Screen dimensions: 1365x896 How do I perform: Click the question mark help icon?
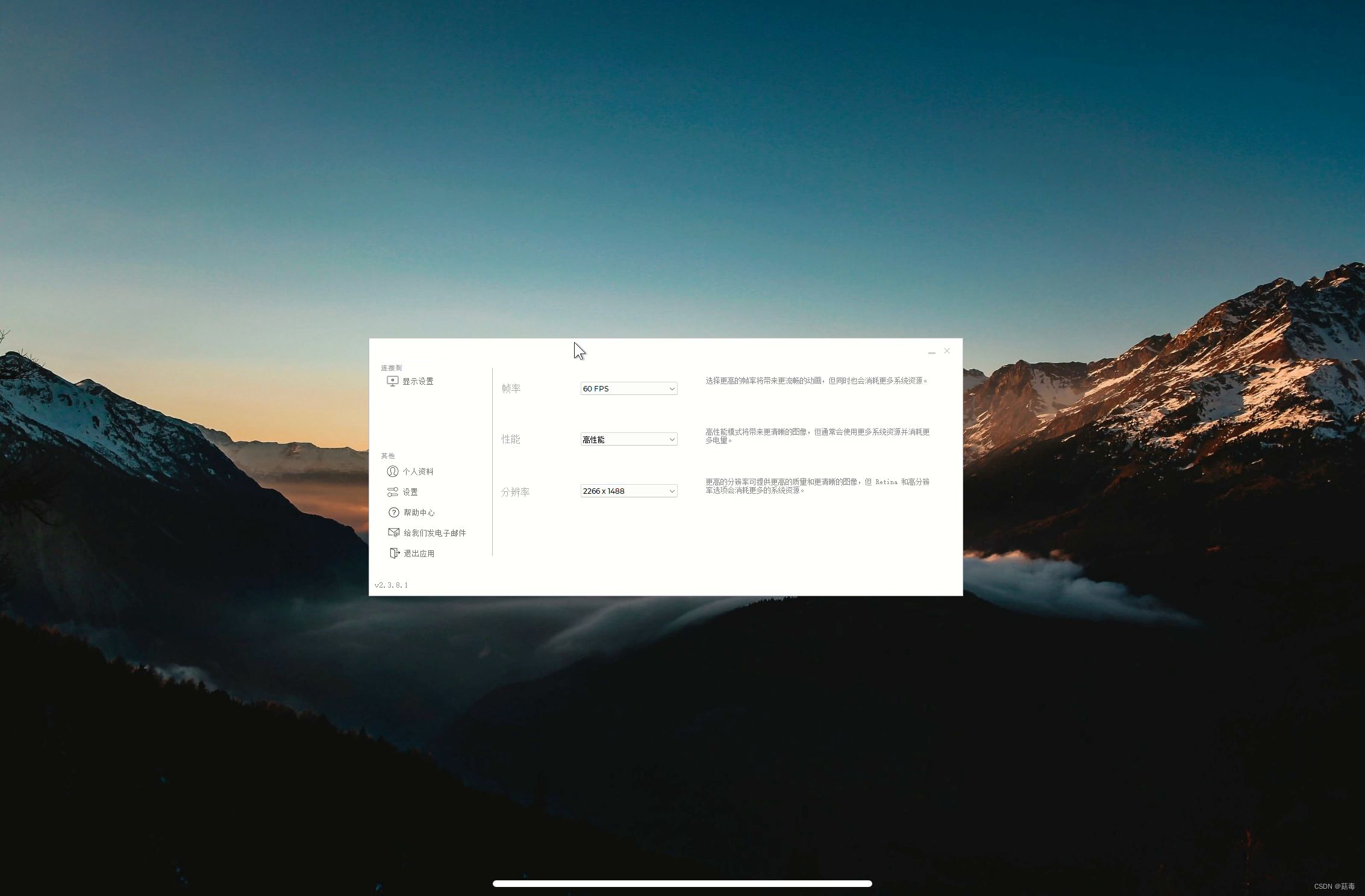[393, 512]
